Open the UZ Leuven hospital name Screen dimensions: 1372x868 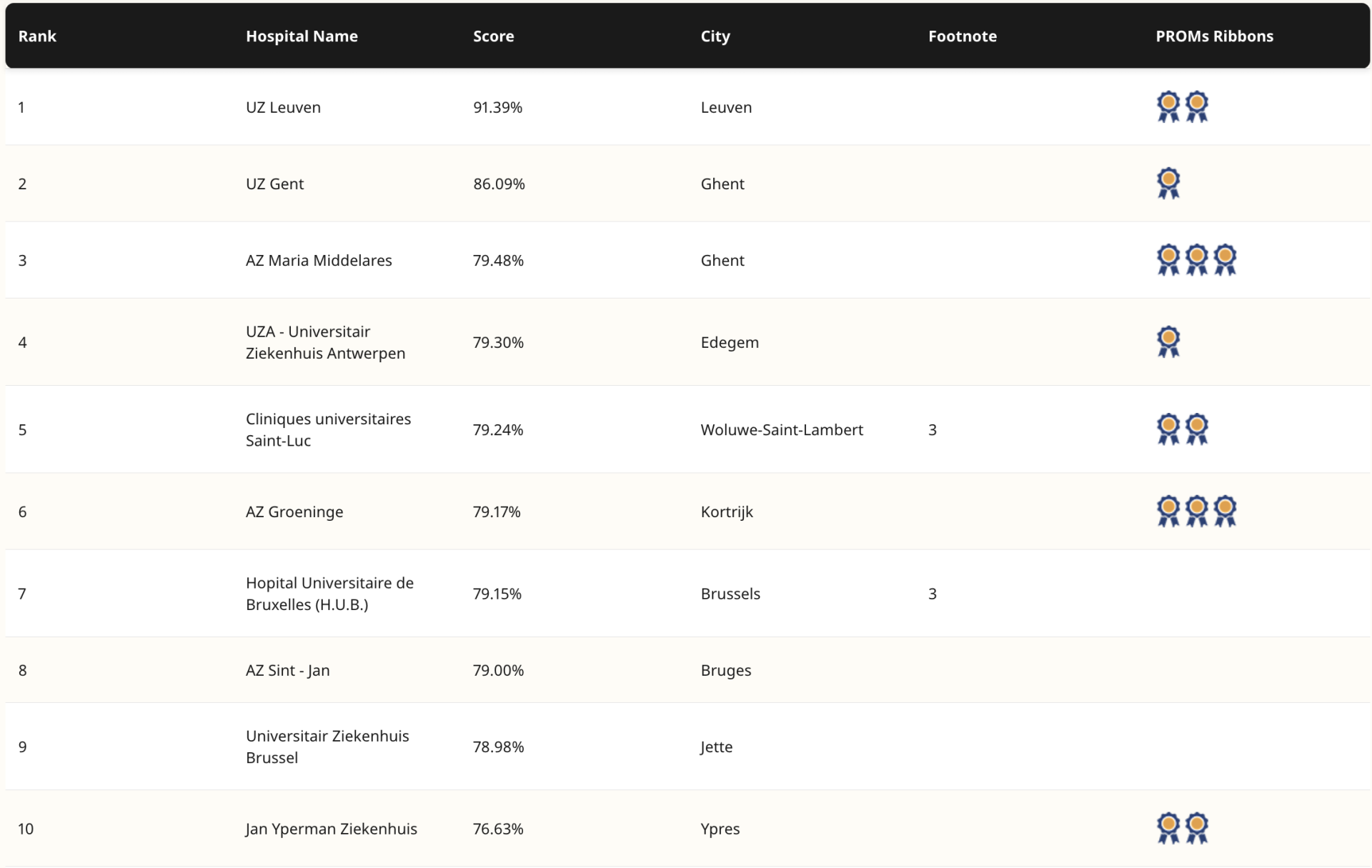point(283,107)
